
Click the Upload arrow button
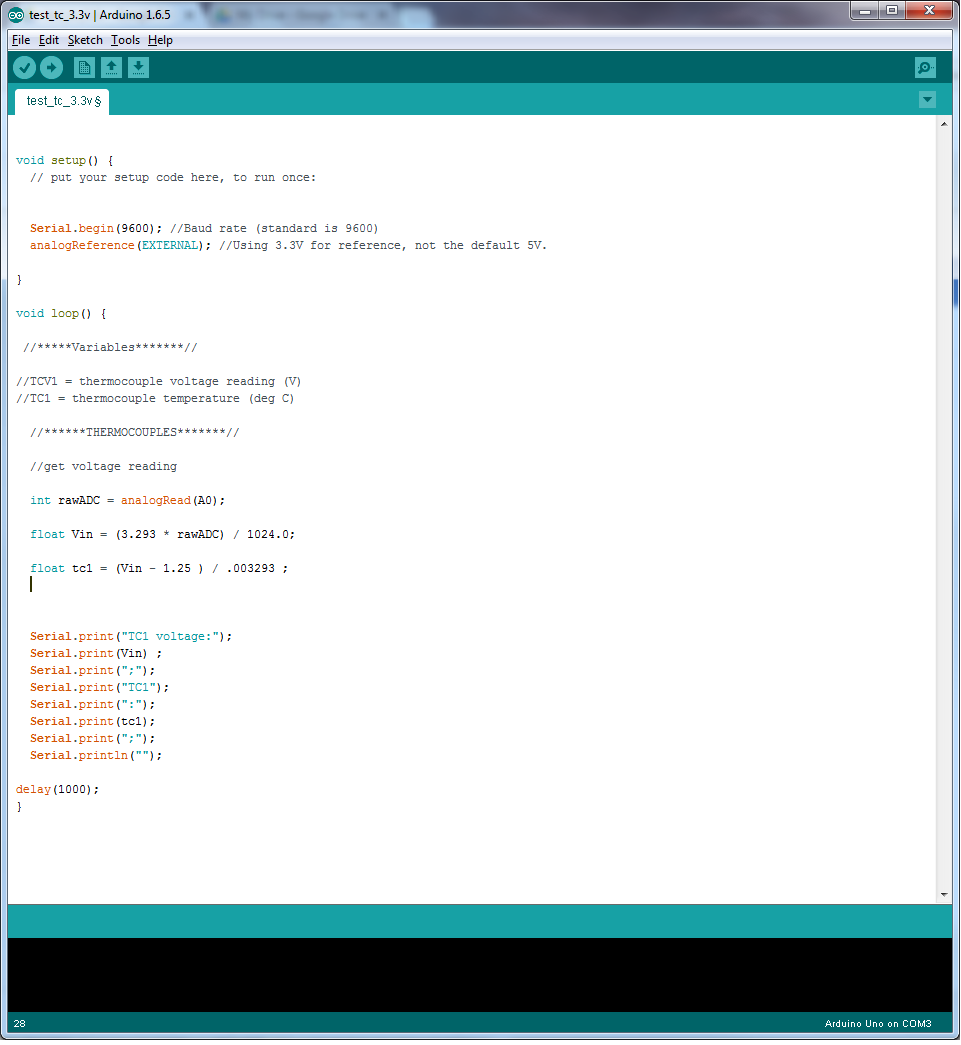click(x=51, y=67)
